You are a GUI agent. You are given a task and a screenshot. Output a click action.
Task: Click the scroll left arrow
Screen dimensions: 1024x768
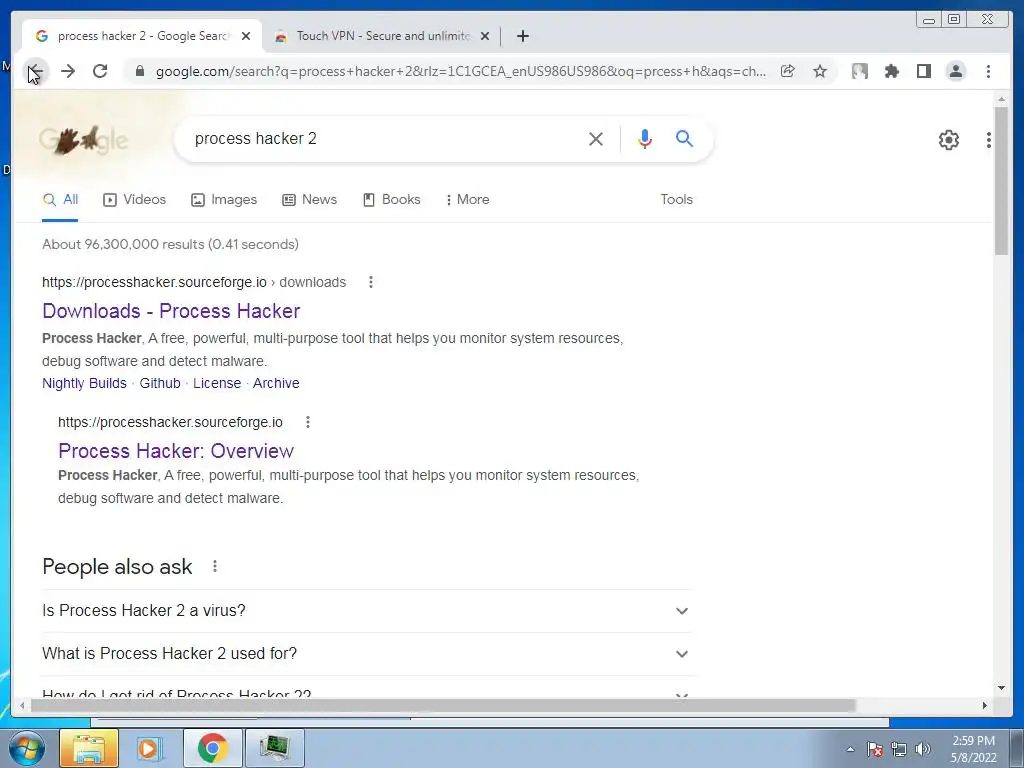click(x=22, y=705)
